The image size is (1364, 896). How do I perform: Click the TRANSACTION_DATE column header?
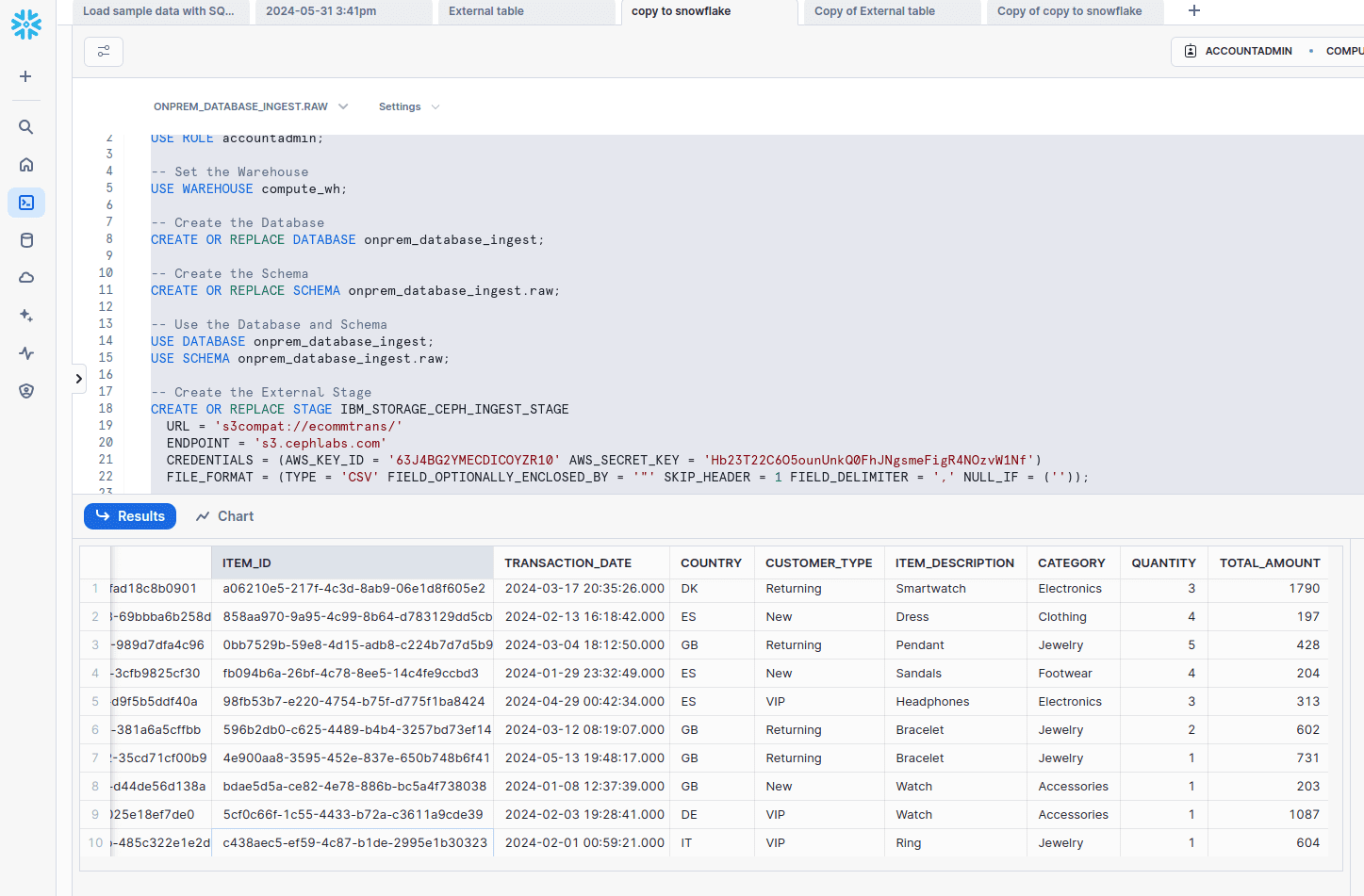tap(568, 563)
